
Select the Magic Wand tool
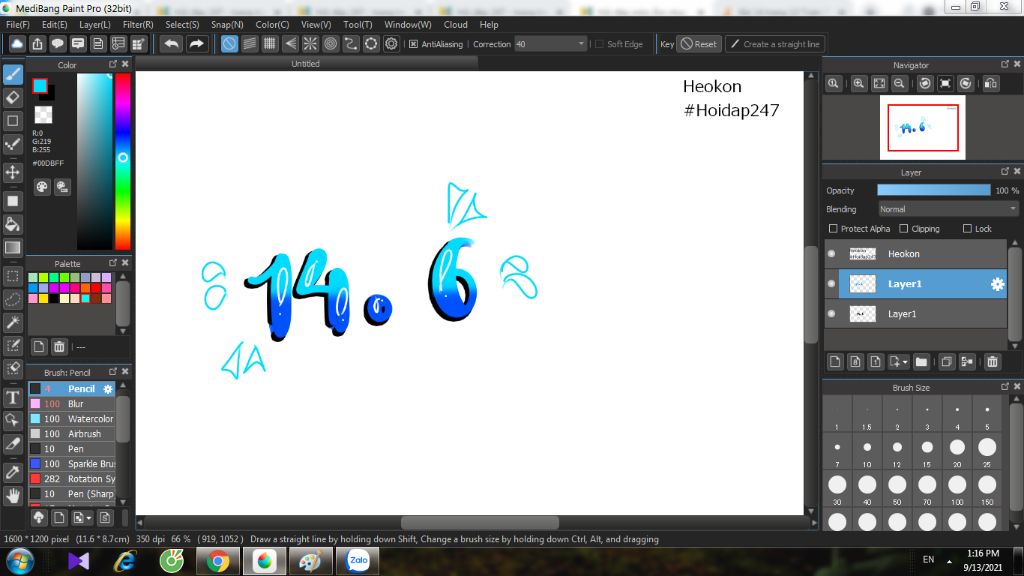click(x=13, y=322)
